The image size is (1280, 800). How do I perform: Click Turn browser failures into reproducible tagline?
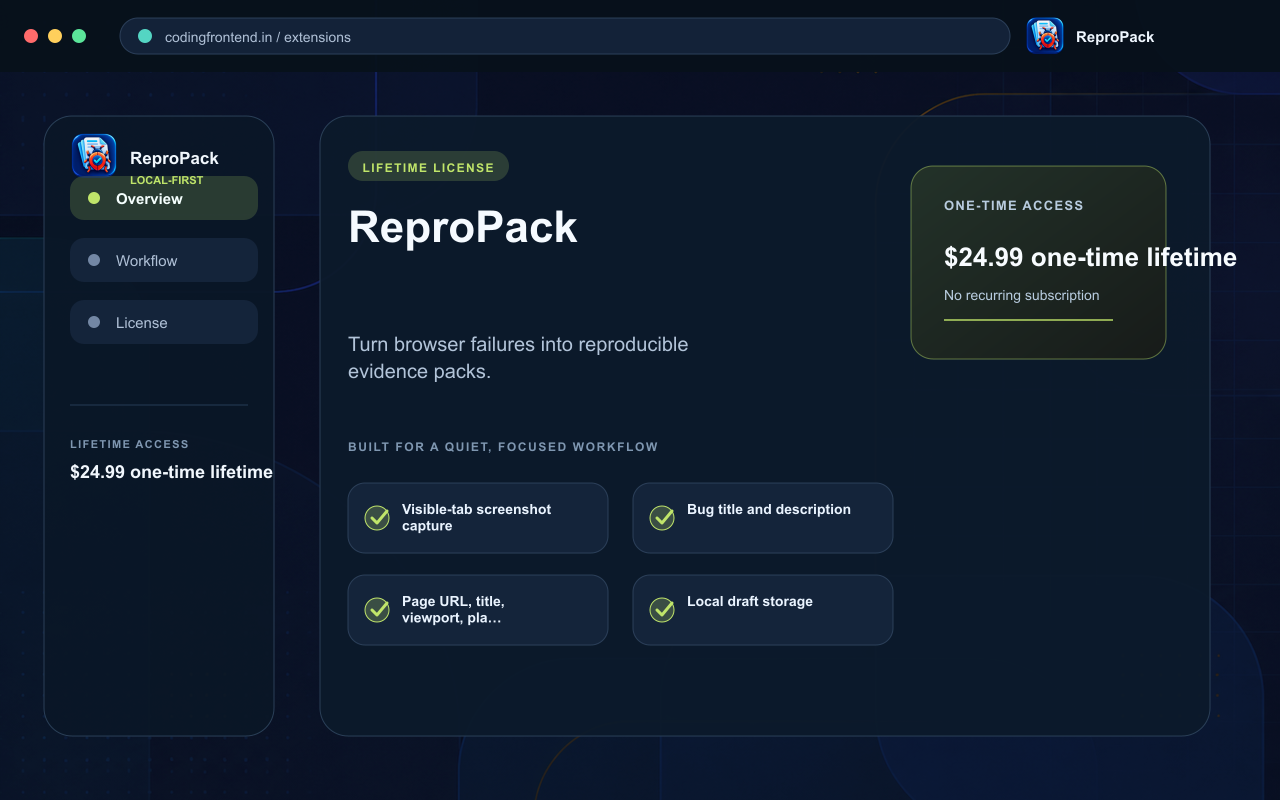tap(518, 358)
